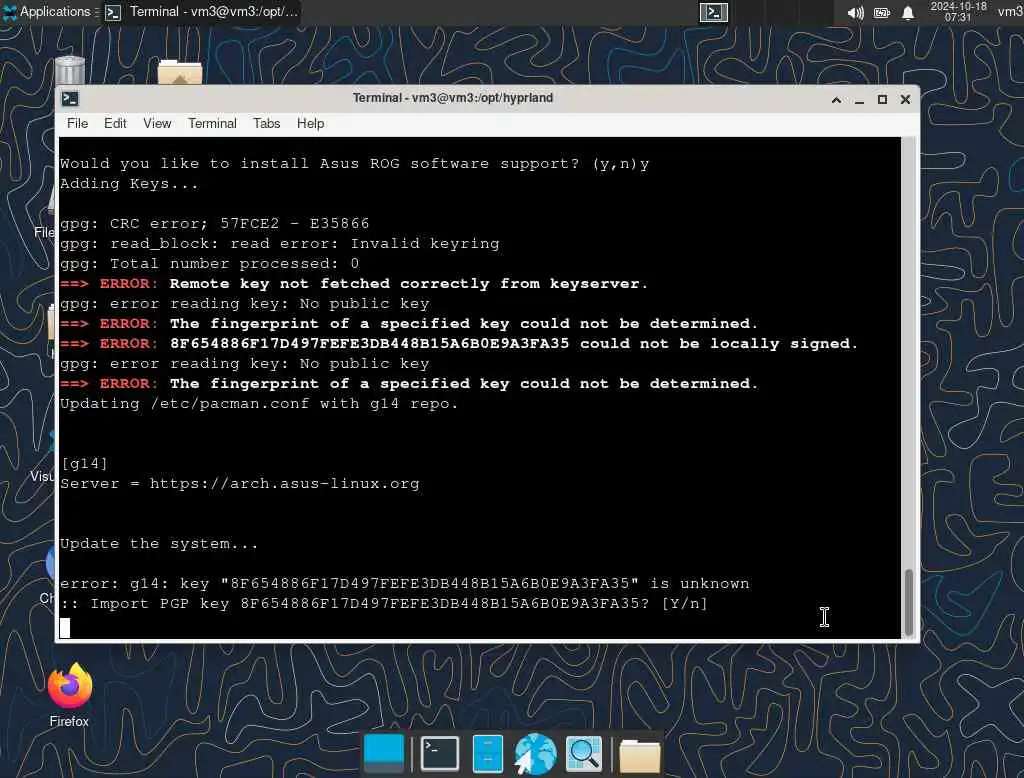This screenshot has width=1024, height=778.
Task: Minimize the terminal window
Action: [x=859, y=99]
